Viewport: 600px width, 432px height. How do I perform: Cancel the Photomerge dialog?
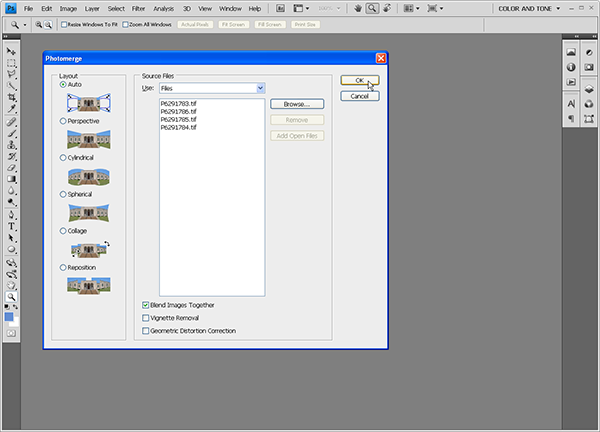point(360,96)
